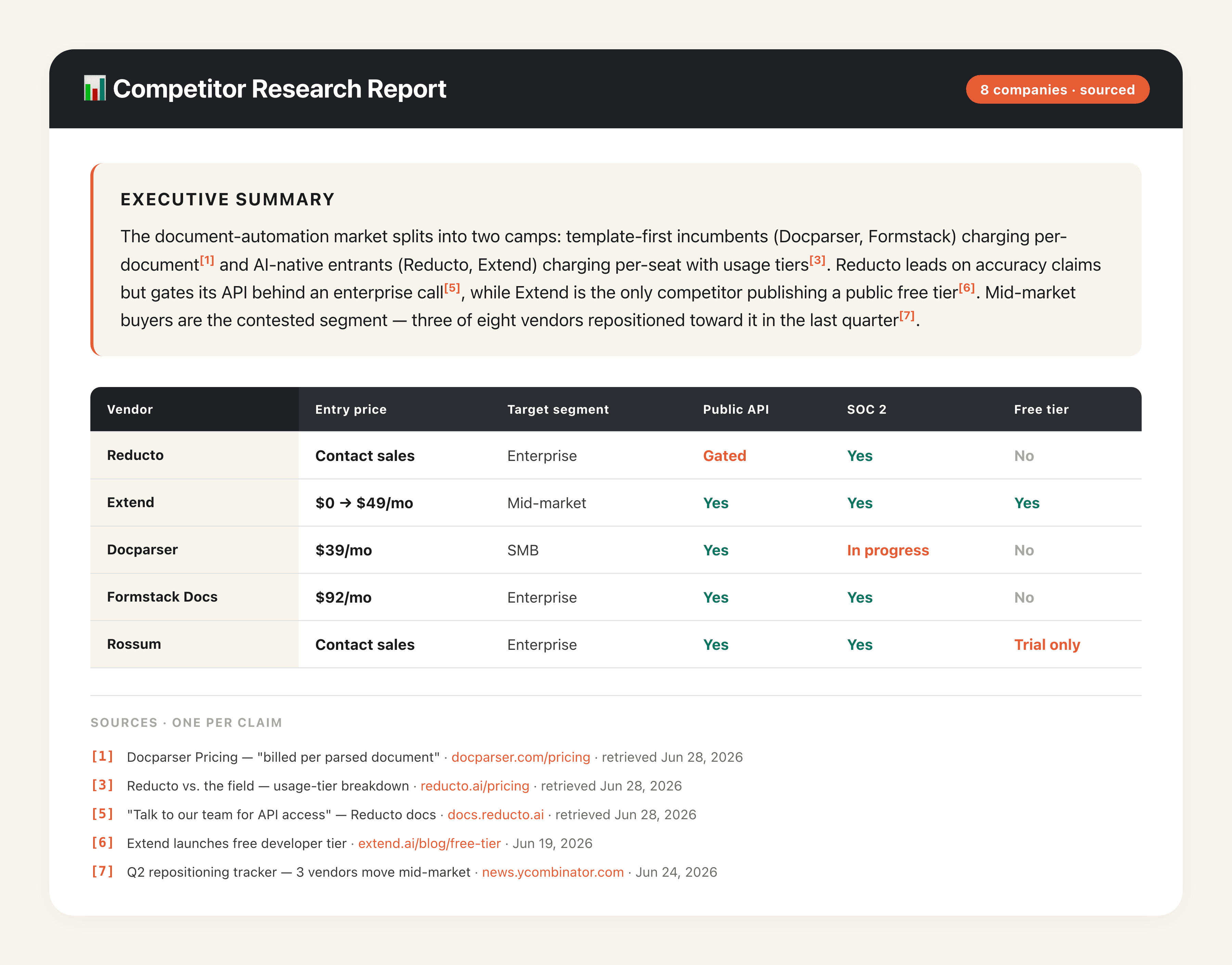Click Reducto's 'Contact sales' entry price
Screen dimensions: 1232x965
365,456
